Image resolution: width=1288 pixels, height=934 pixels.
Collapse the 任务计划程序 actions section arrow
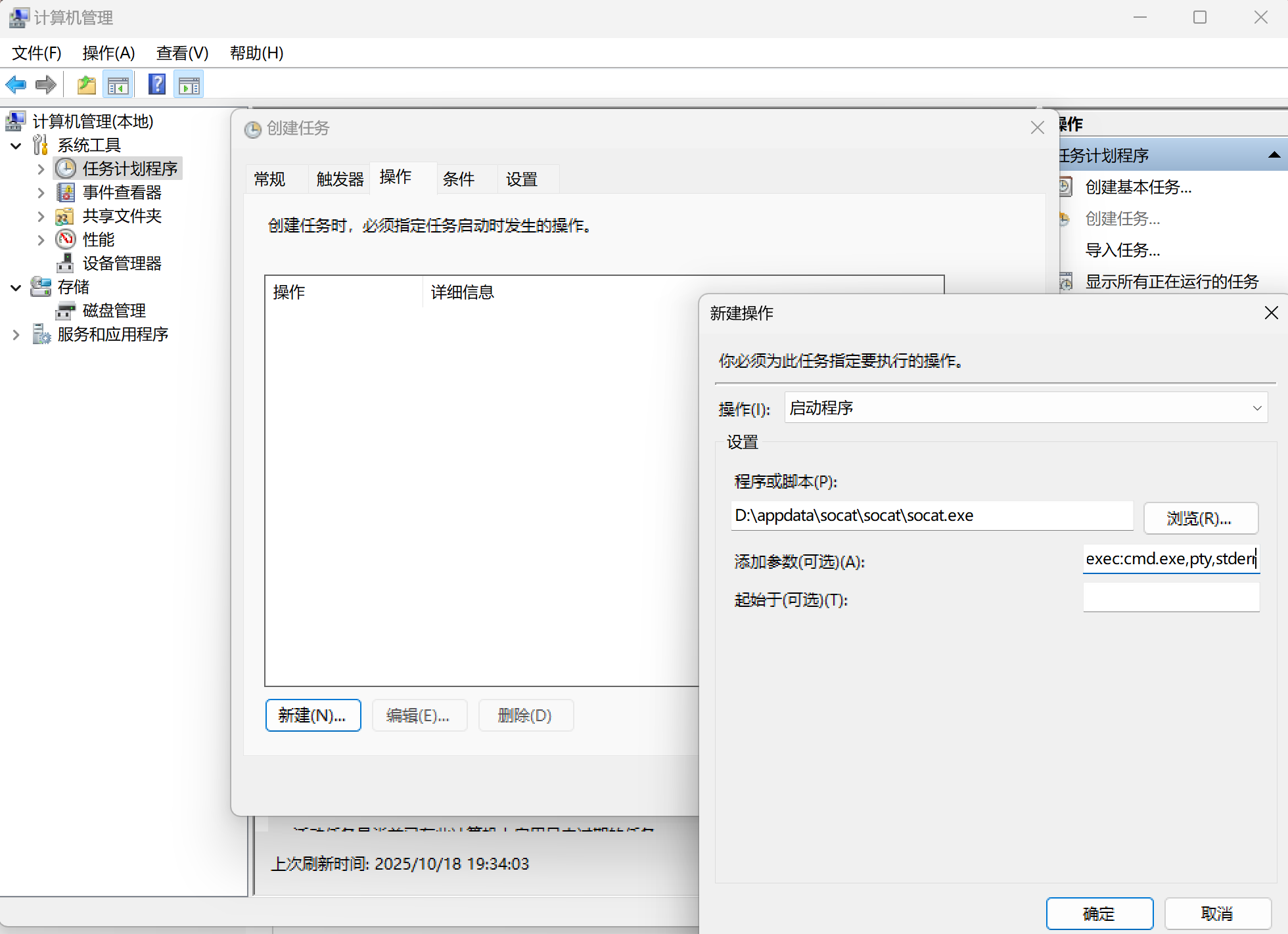(1274, 156)
